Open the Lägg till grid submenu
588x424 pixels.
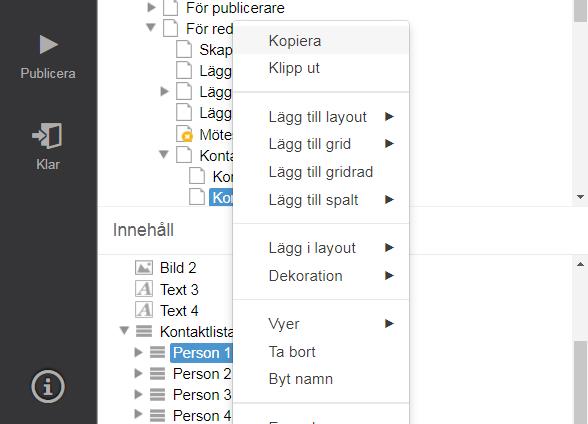(x=321, y=144)
